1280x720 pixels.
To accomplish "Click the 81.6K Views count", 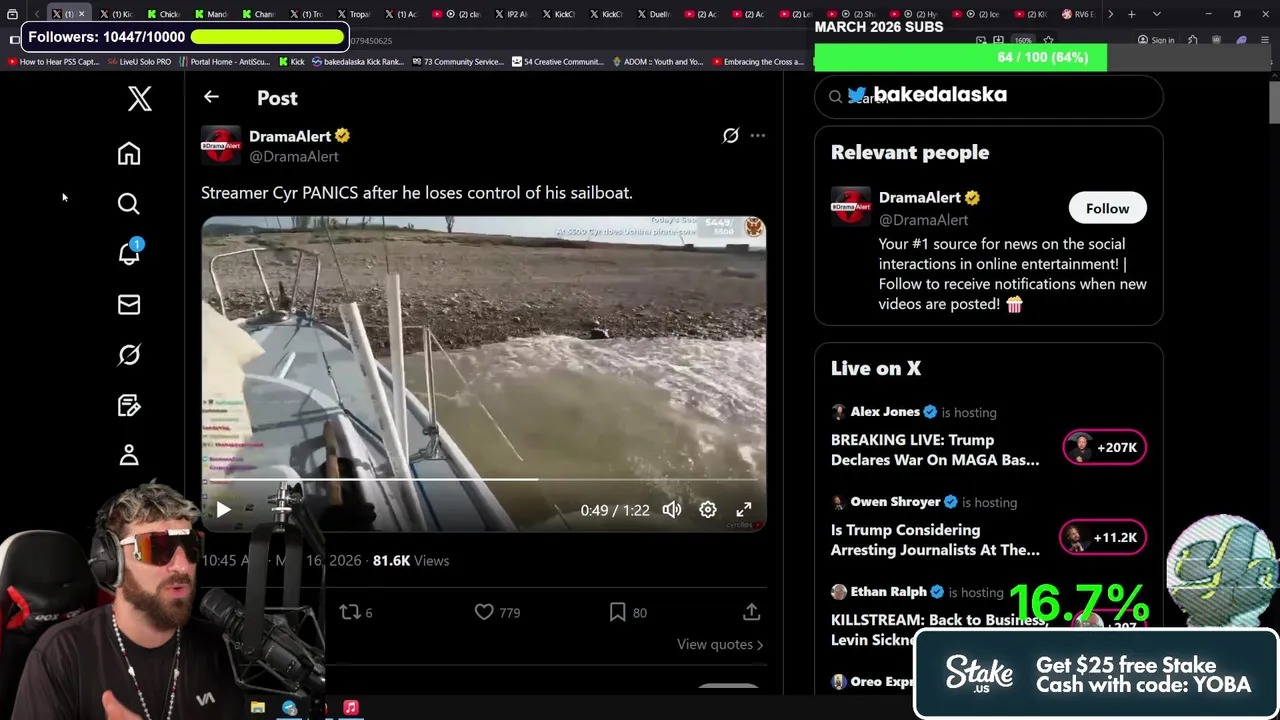I will click(x=411, y=561).
